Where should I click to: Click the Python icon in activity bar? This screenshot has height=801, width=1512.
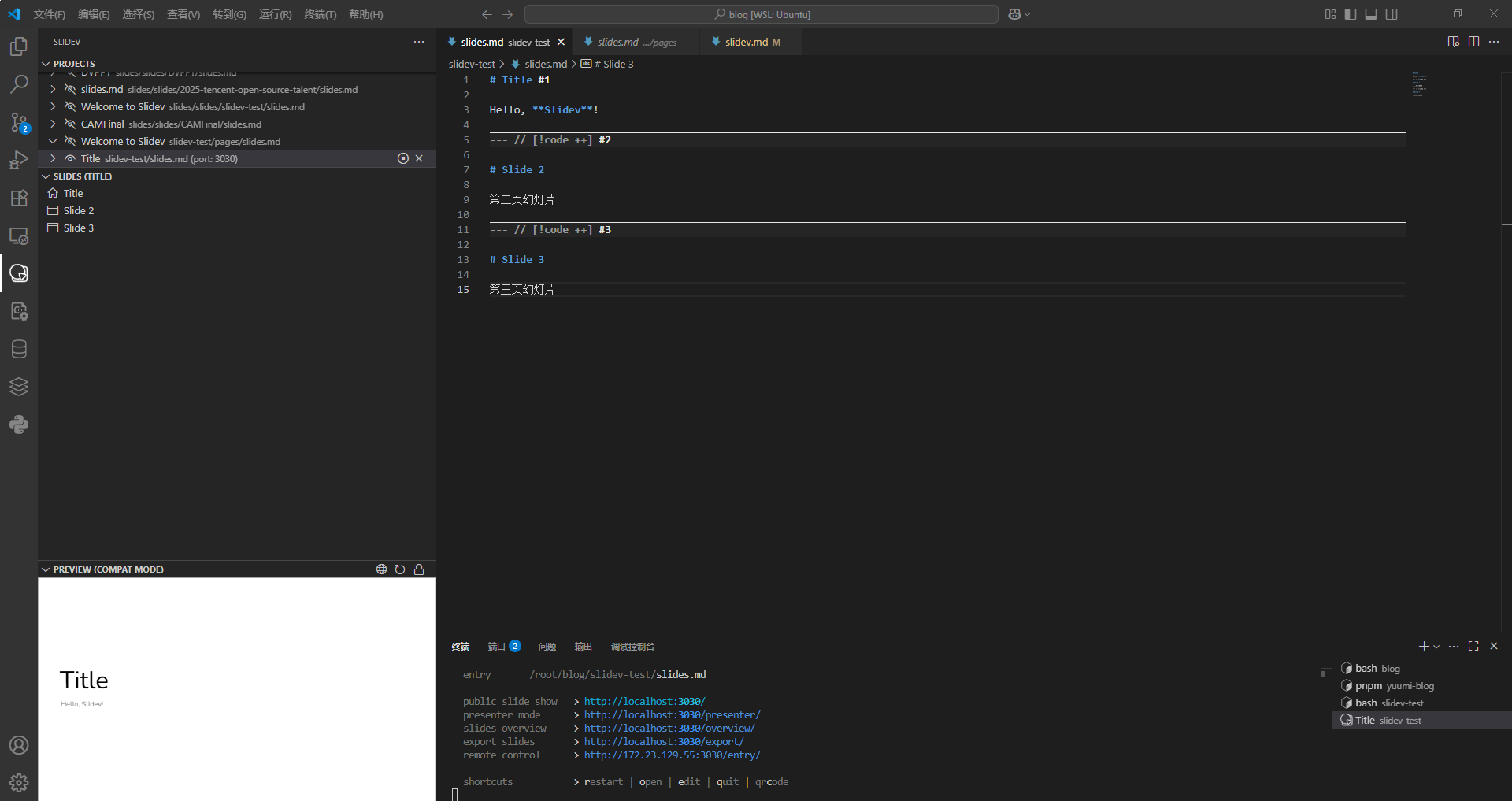coord(19,425)
